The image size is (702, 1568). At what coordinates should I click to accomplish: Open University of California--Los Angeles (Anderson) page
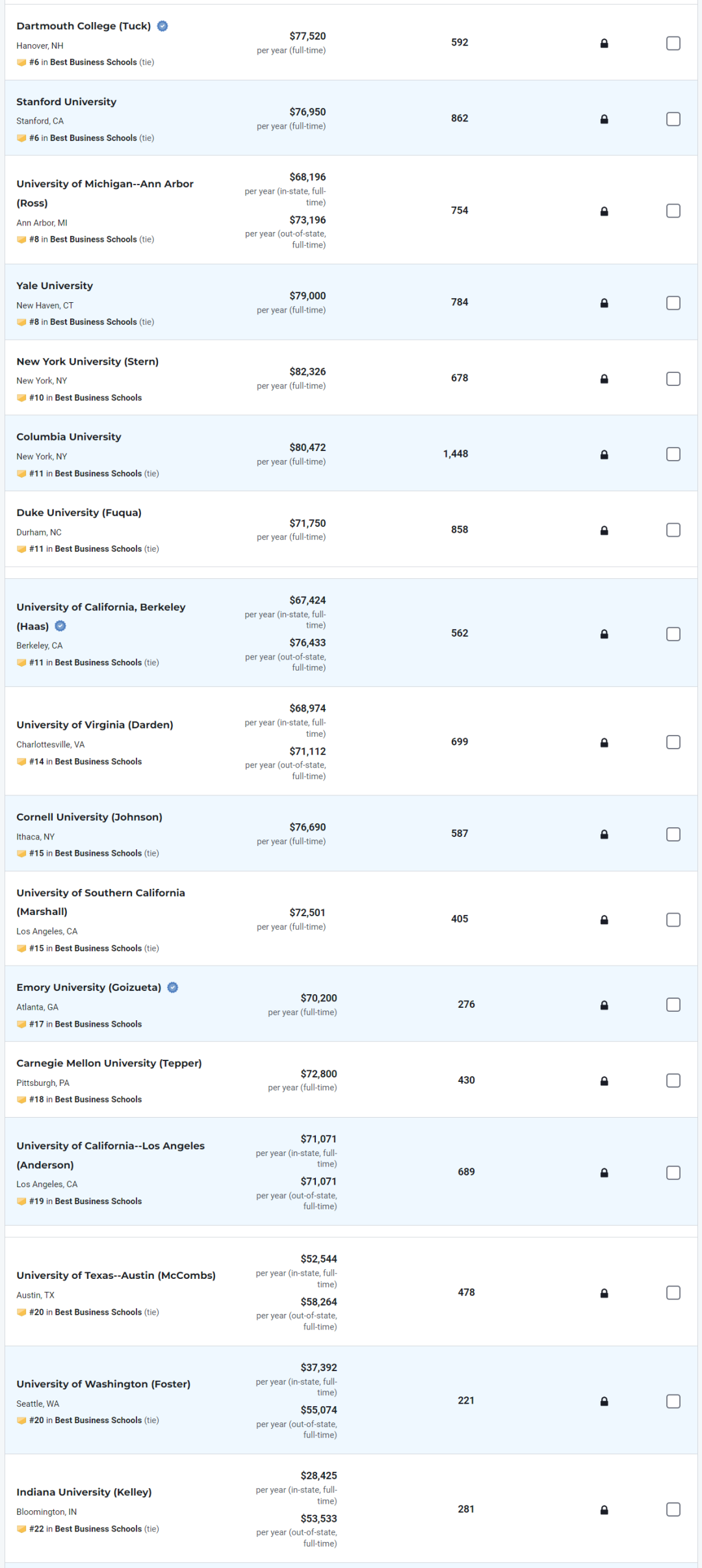coord(110,1155)
